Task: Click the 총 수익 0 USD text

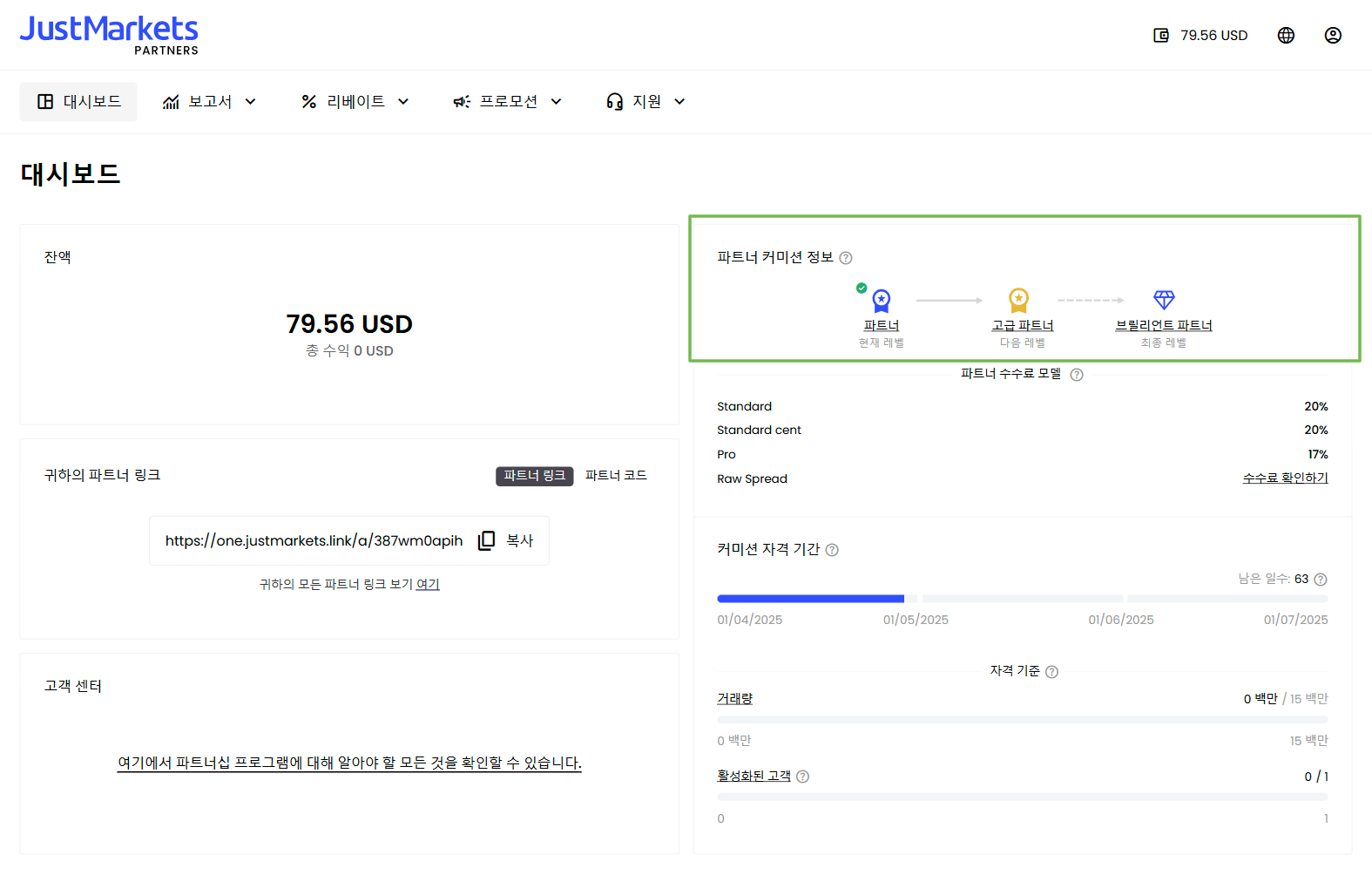Action: 349,351
